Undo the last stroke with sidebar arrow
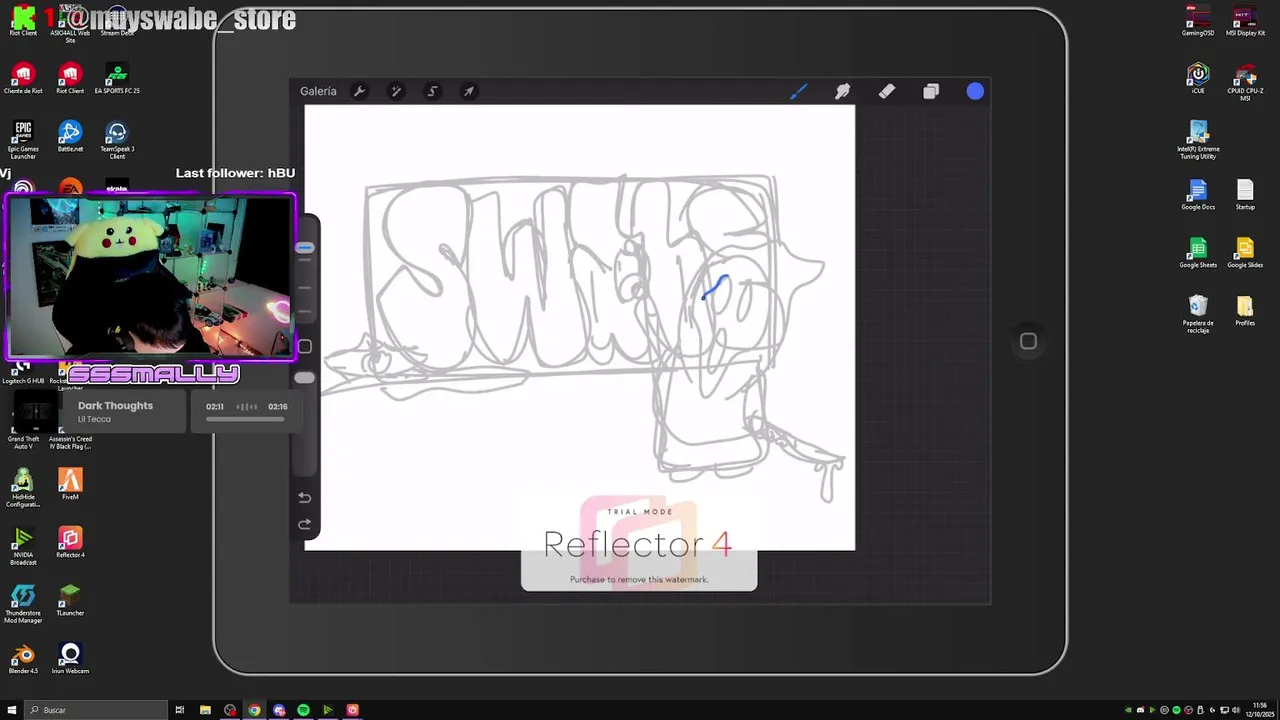 click(x=305, y=497)
